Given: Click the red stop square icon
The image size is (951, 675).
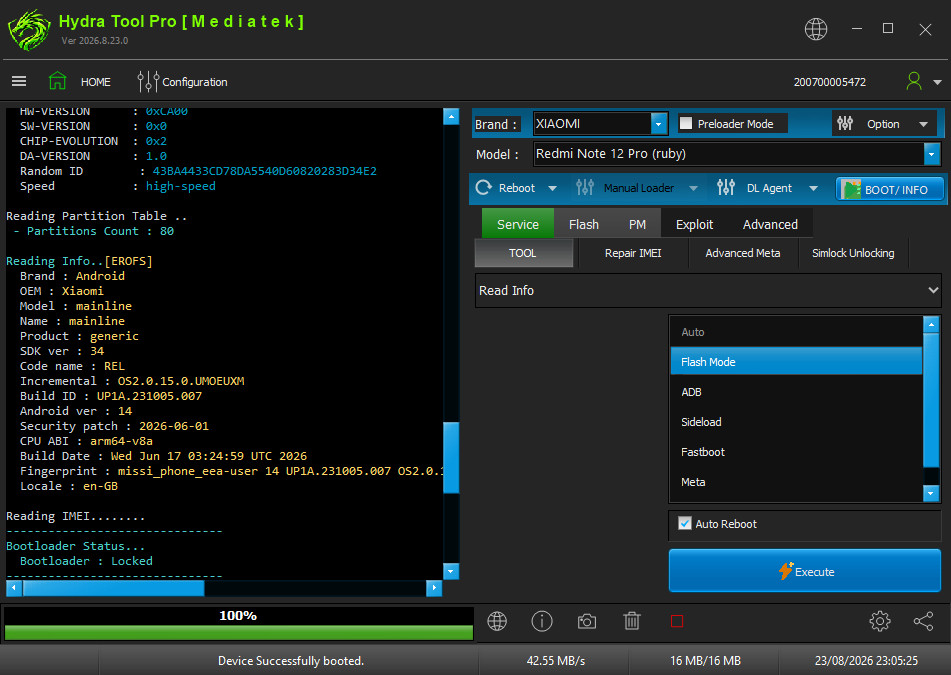Looking at the screenshot, I should [677, 621].
